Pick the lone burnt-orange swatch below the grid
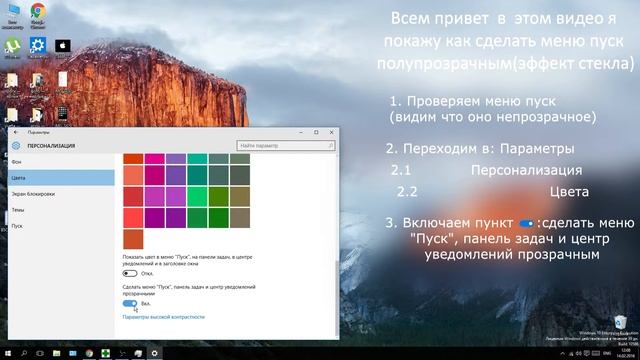The image size is (640, 360). click(x=133, y=239)
